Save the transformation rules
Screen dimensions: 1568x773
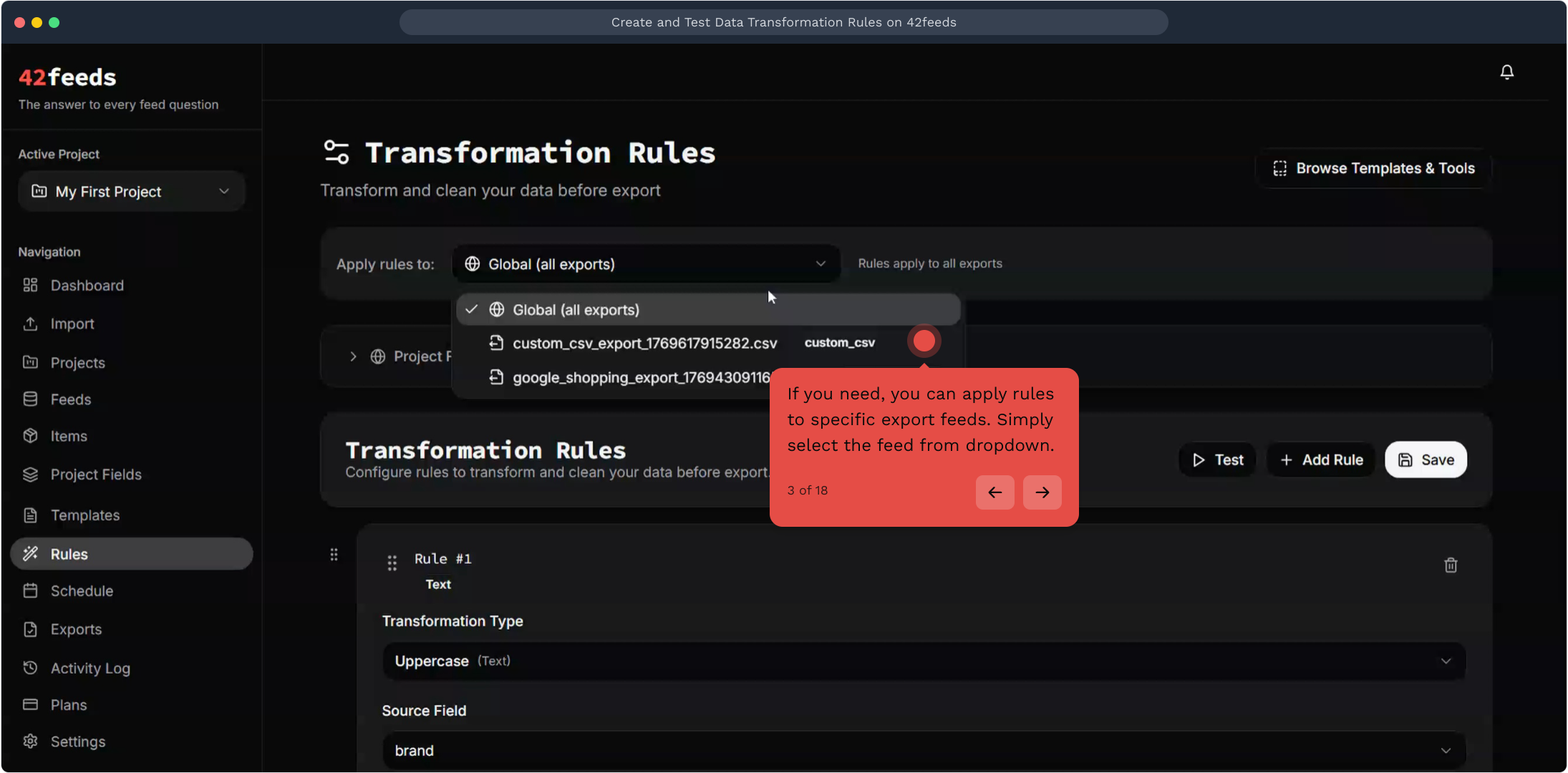click(x=1426, y=460)
